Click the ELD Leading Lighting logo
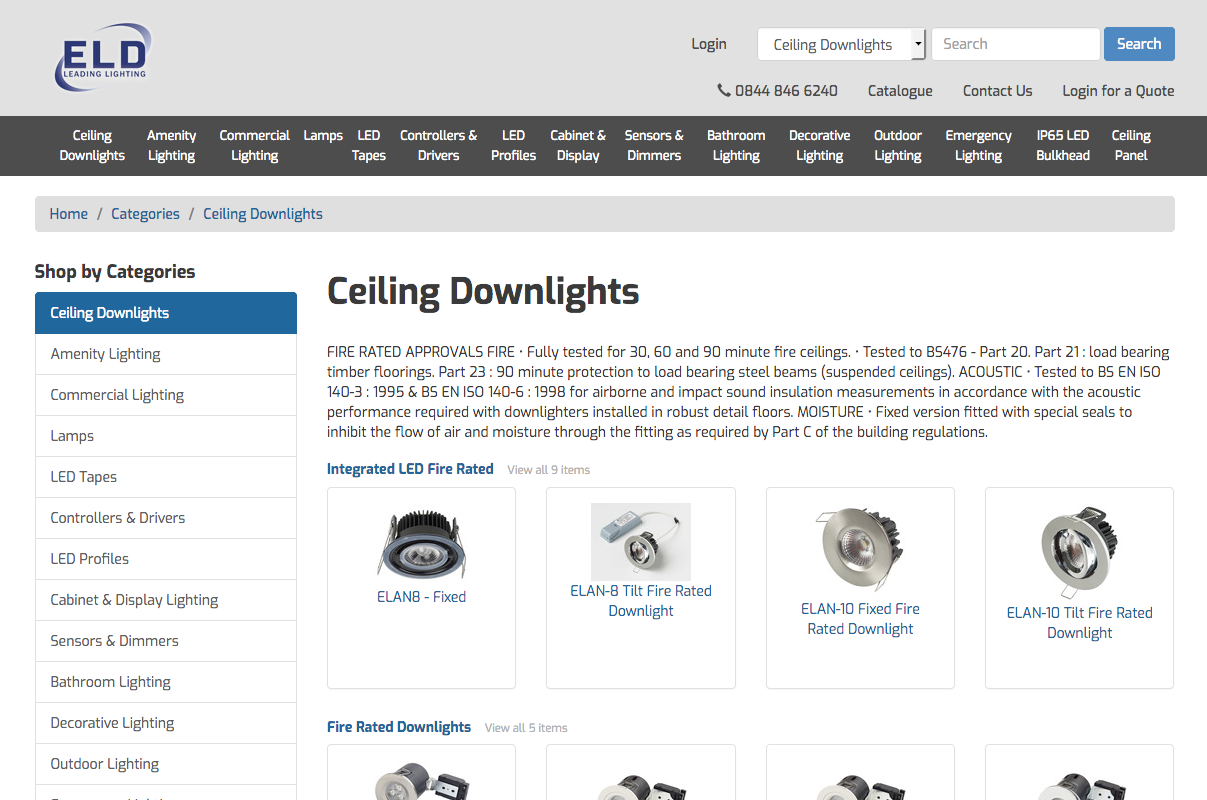Screen dimensions: 1207x800 point(101,58)
